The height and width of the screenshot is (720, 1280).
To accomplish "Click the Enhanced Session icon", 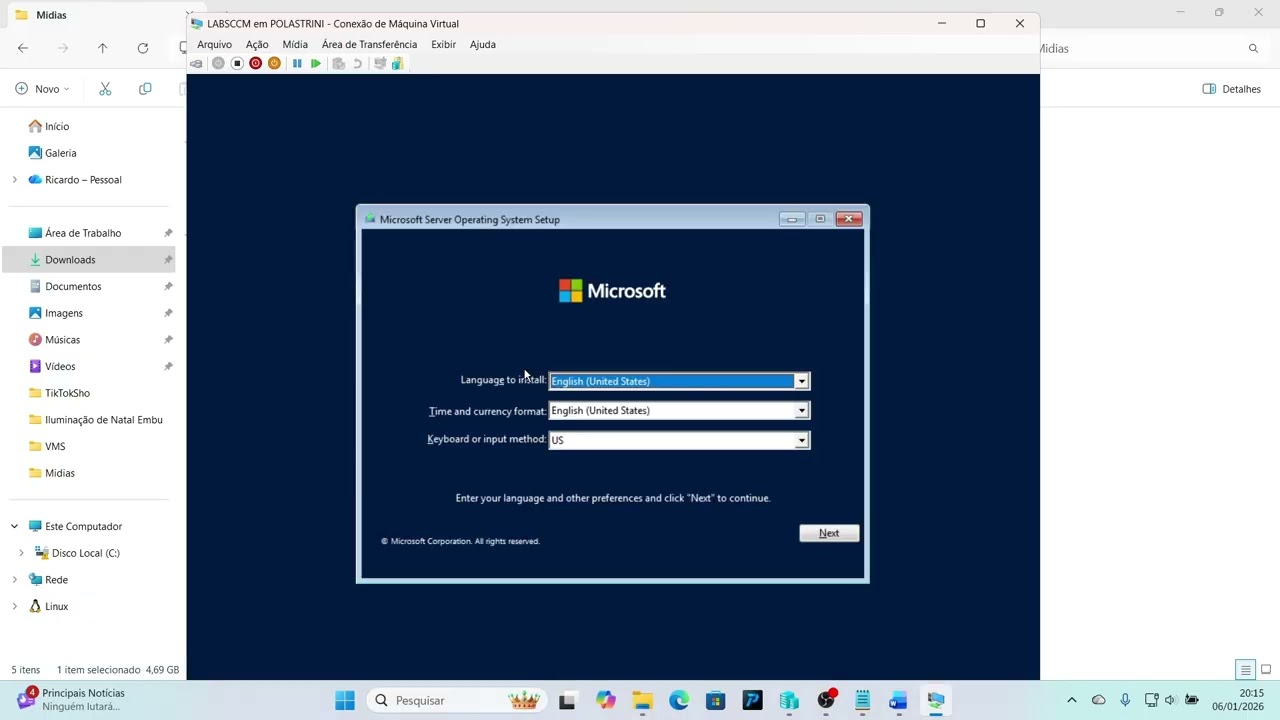I will pyautogui.click(x=379, y=63).
